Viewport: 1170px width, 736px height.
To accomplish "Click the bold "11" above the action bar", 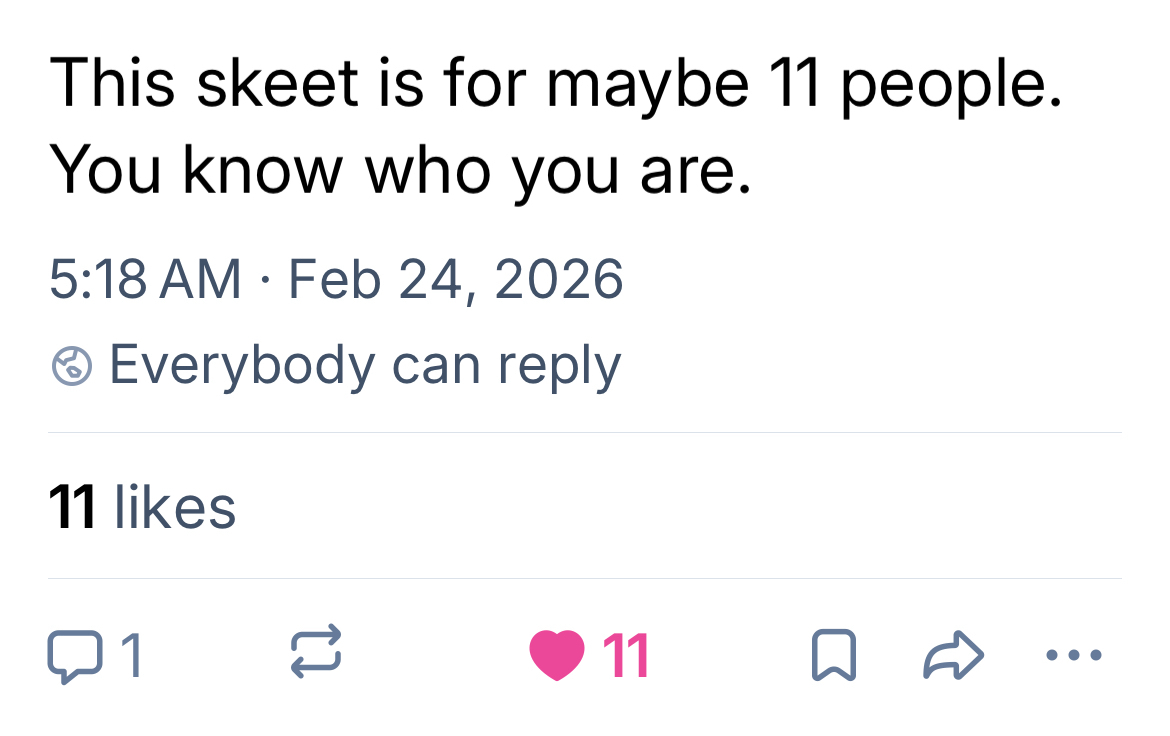I will tap(72, 507).
